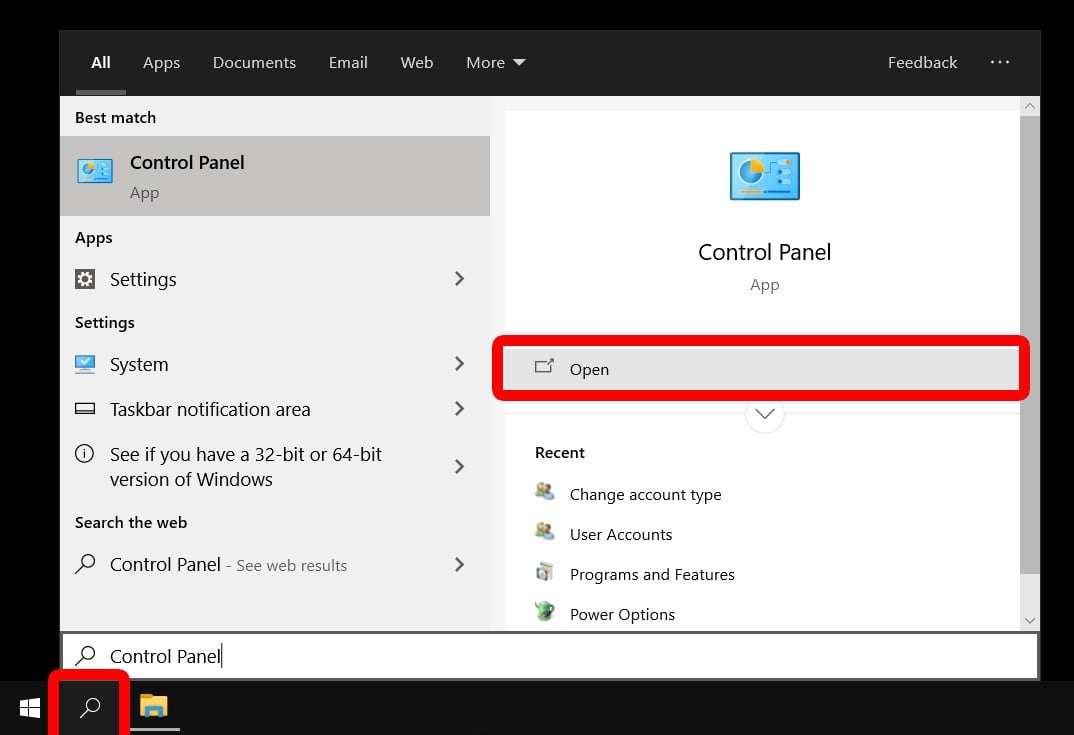
Task: Open User Accounts recent item
Action: [621, 534]
